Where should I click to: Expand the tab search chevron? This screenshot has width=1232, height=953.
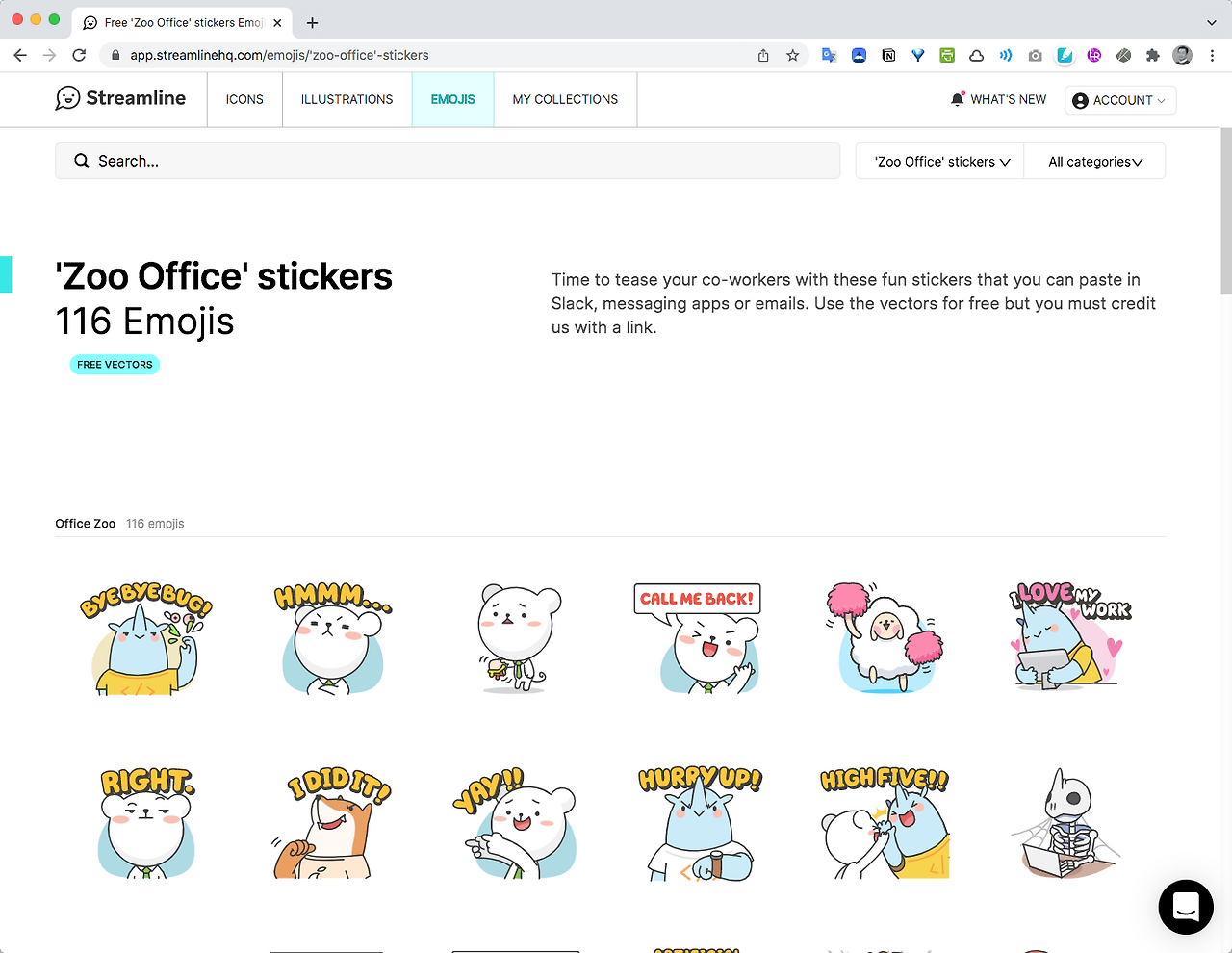(x=1211, y=22)
